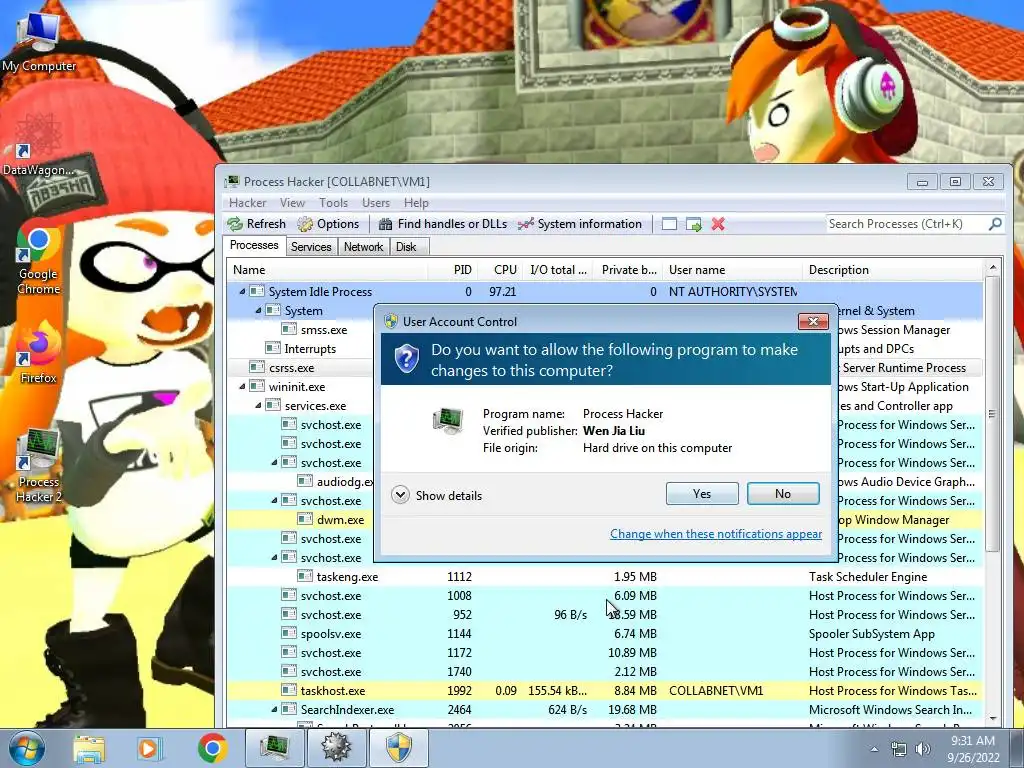The image size is (1024, 768).
Task: Collapse svchost.exe node above taskeng.exe
Action: pos(274,558)
